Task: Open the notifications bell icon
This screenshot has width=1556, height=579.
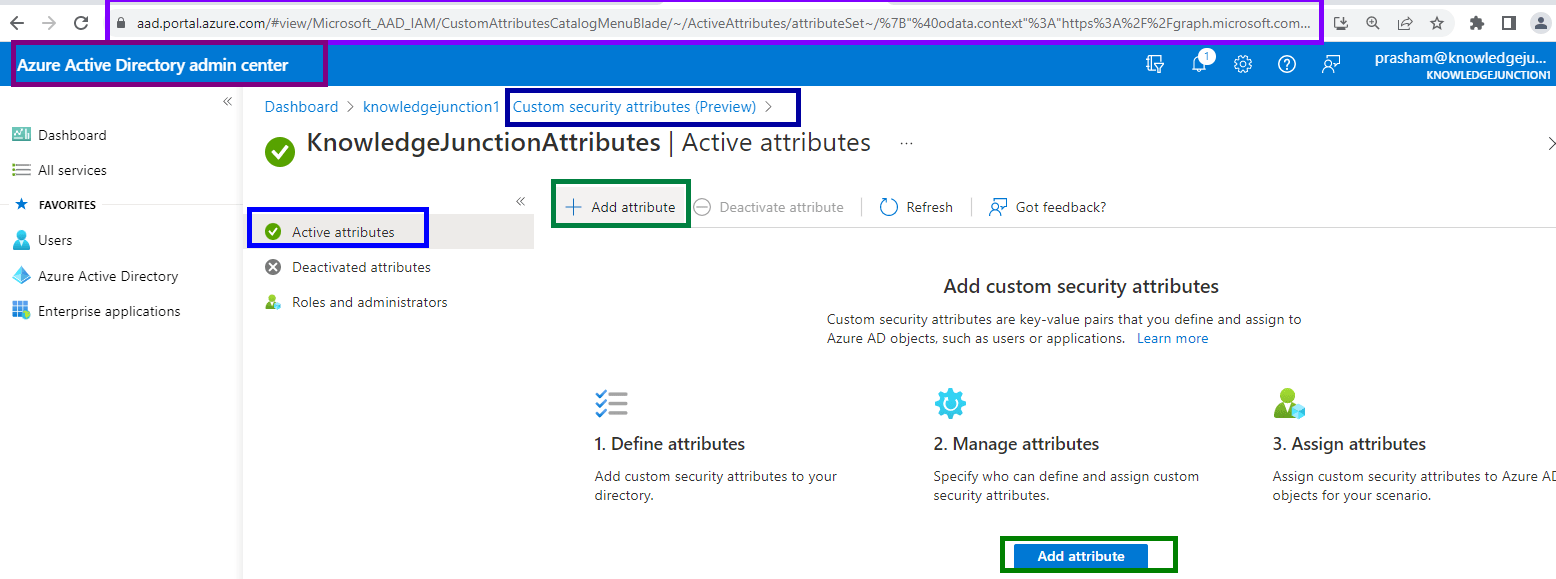Action: (x=1199, y=64)
